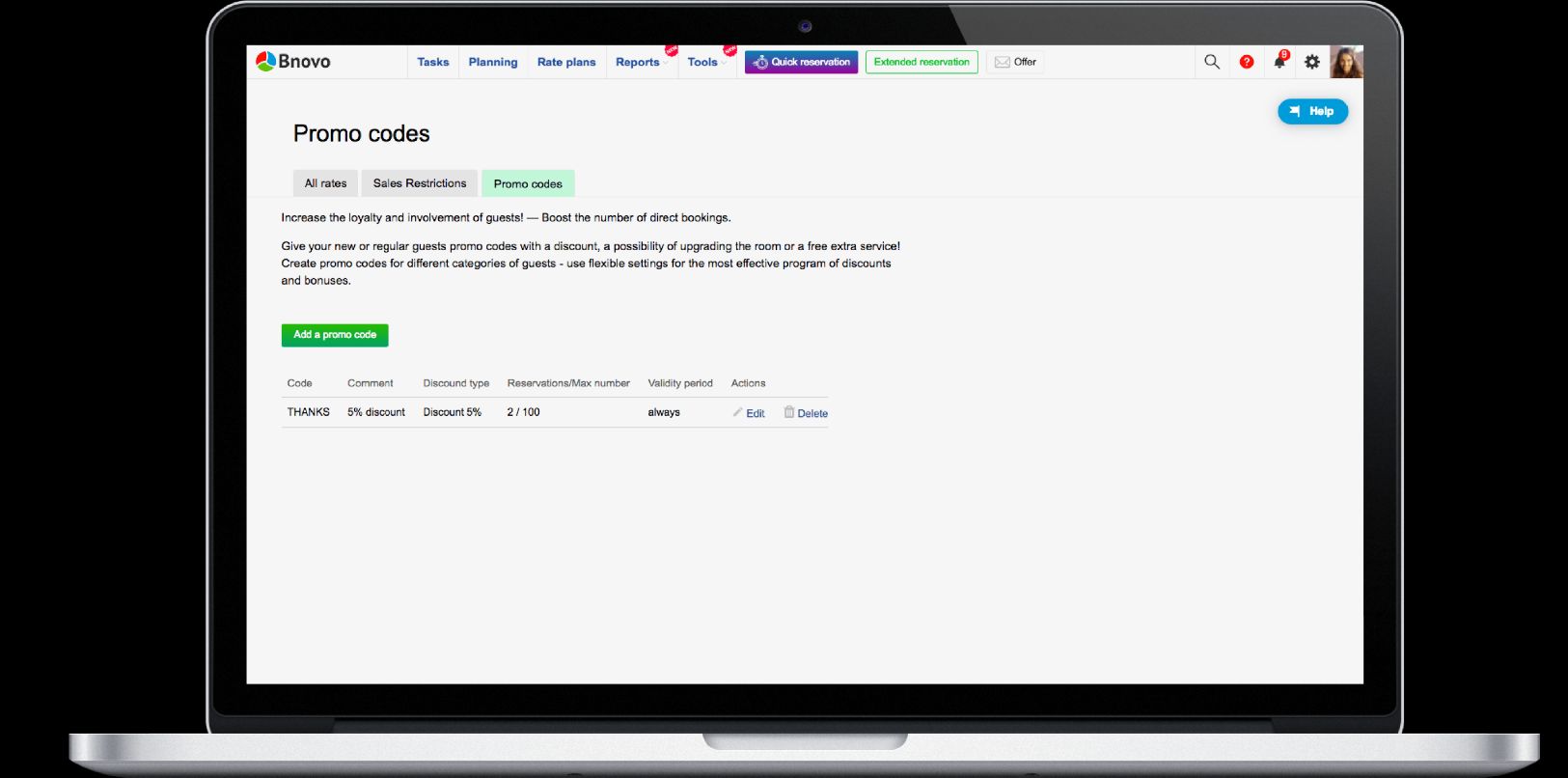The image size is (1568, 778).
Task: Open the Rate plans menu
Action: [566, 62]
